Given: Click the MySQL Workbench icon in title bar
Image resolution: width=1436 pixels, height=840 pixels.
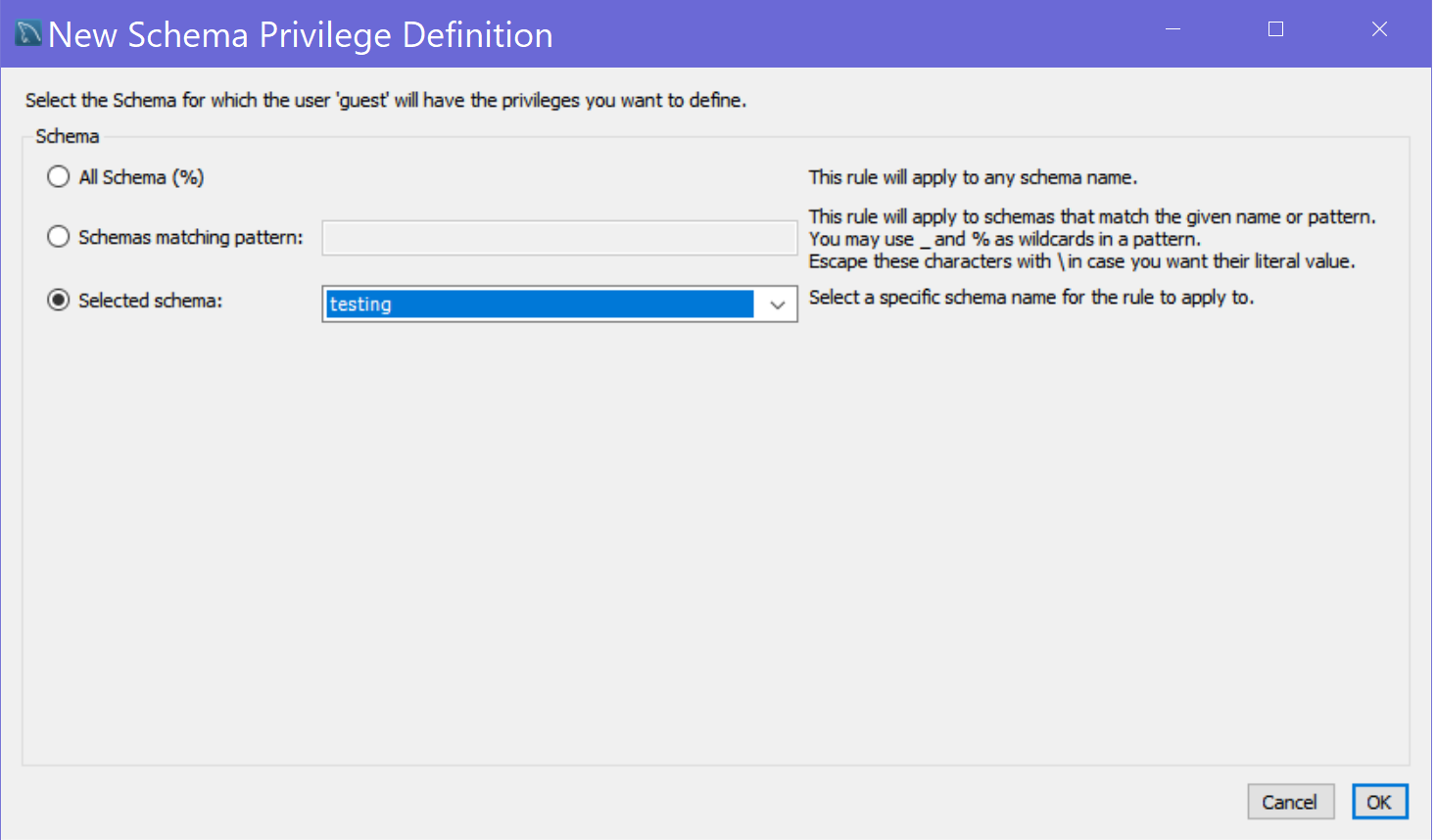Looking at the screenshot, I should (28, 33).
